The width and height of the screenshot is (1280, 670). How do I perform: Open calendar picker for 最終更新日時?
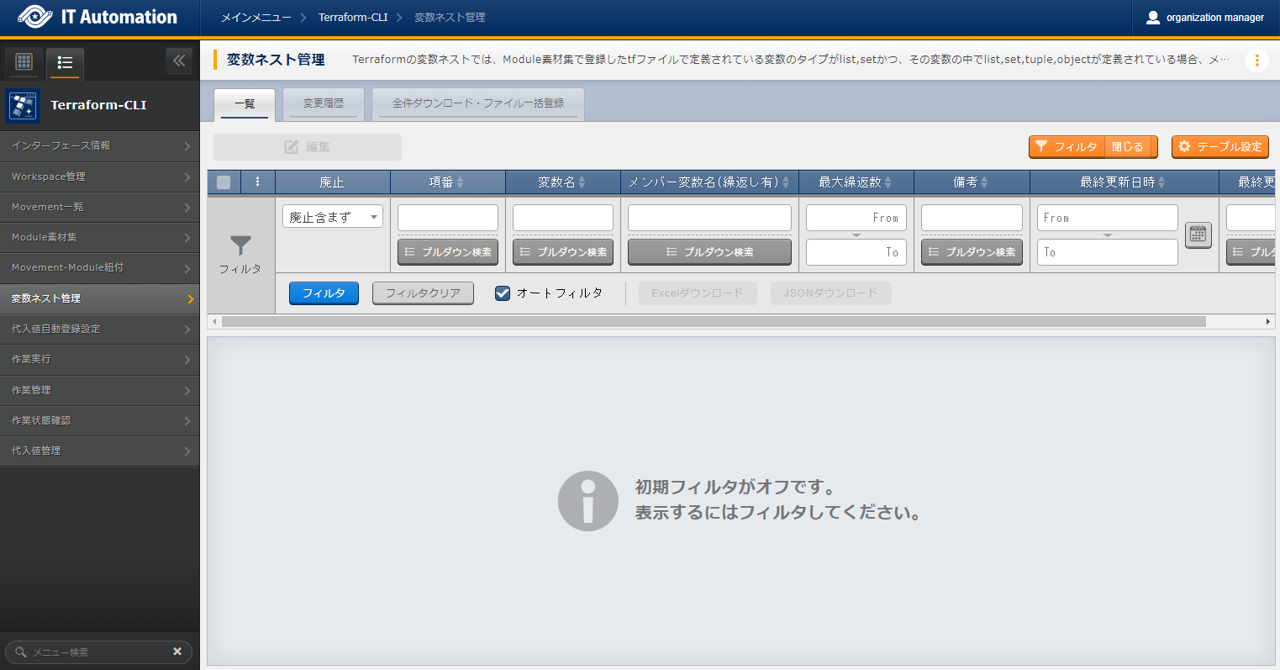click(x=1198, y=235)
